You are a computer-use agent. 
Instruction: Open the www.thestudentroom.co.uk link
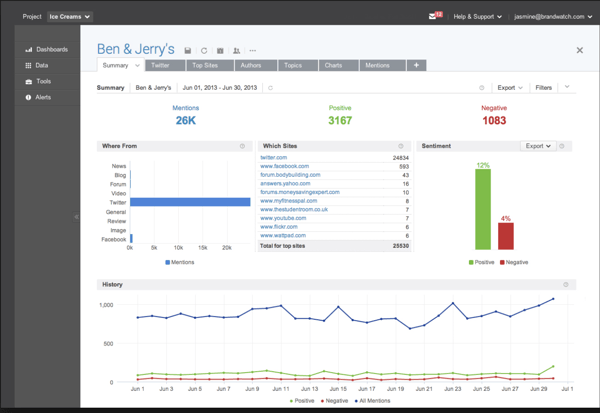(x=294, y=209)
